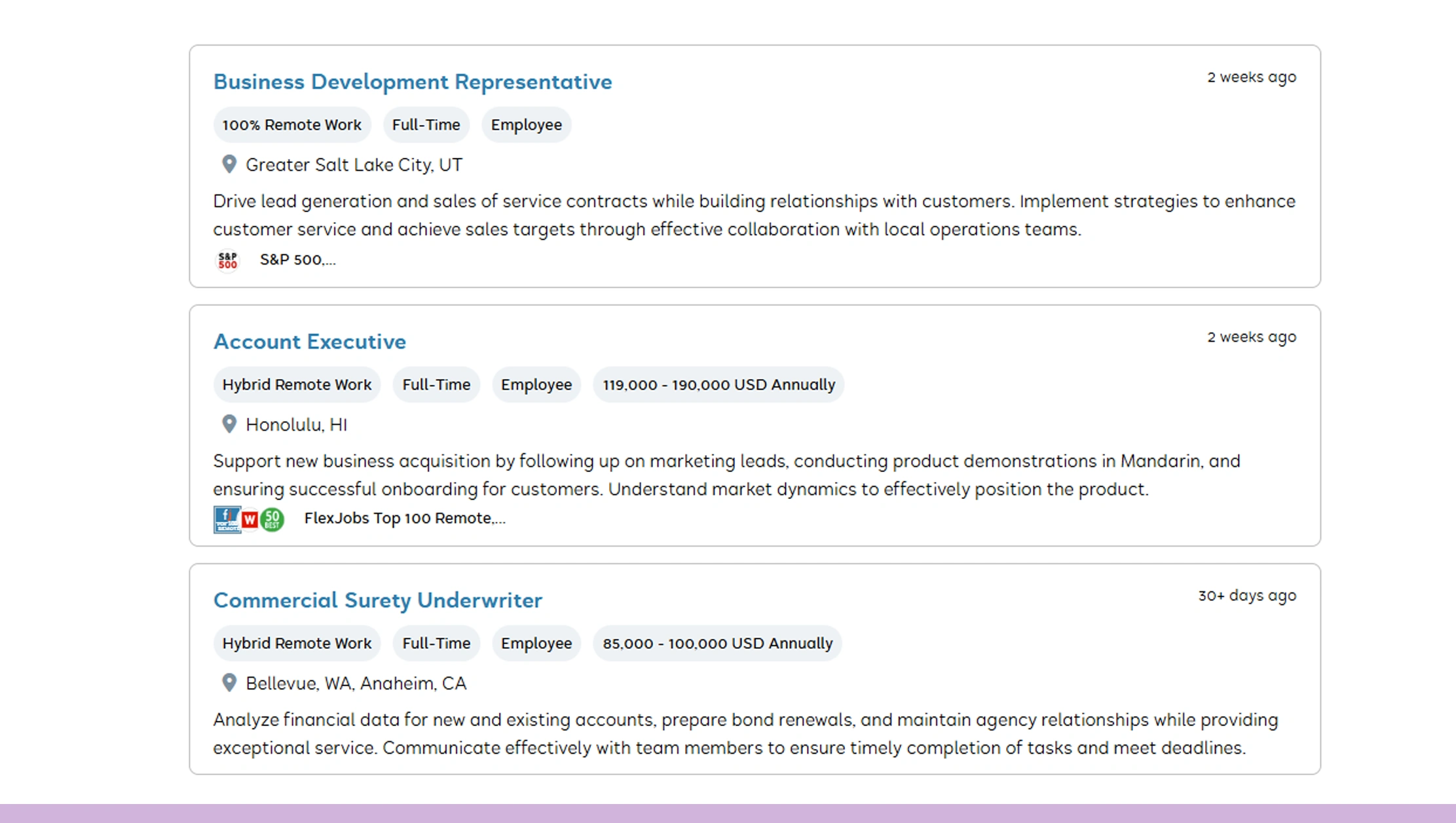Click the location pin beside Honolulu, HI
1456x823 pixels.
click(229, 424)
